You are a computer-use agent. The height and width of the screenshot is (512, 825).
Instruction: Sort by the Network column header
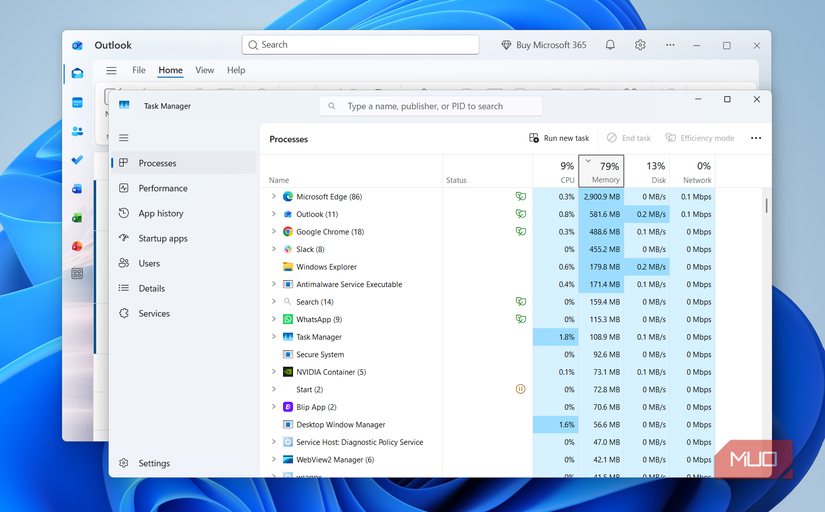click(692, 171)
